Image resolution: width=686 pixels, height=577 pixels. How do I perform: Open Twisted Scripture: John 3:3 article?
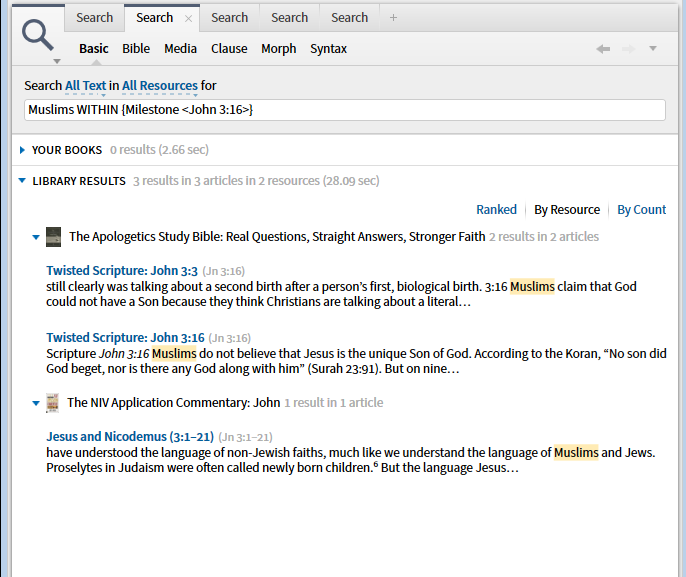click(x=122, y=271)
